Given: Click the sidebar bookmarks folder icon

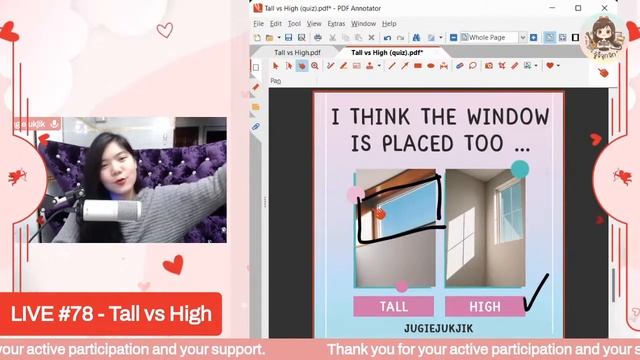Looking at the screenshot, I should coord(256,107).
